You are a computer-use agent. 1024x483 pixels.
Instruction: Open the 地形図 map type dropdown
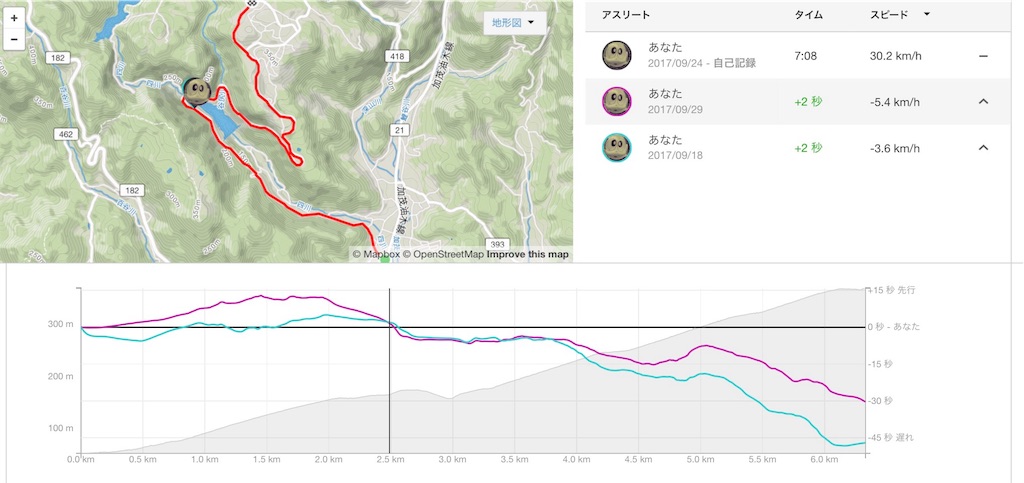point(515,22)
